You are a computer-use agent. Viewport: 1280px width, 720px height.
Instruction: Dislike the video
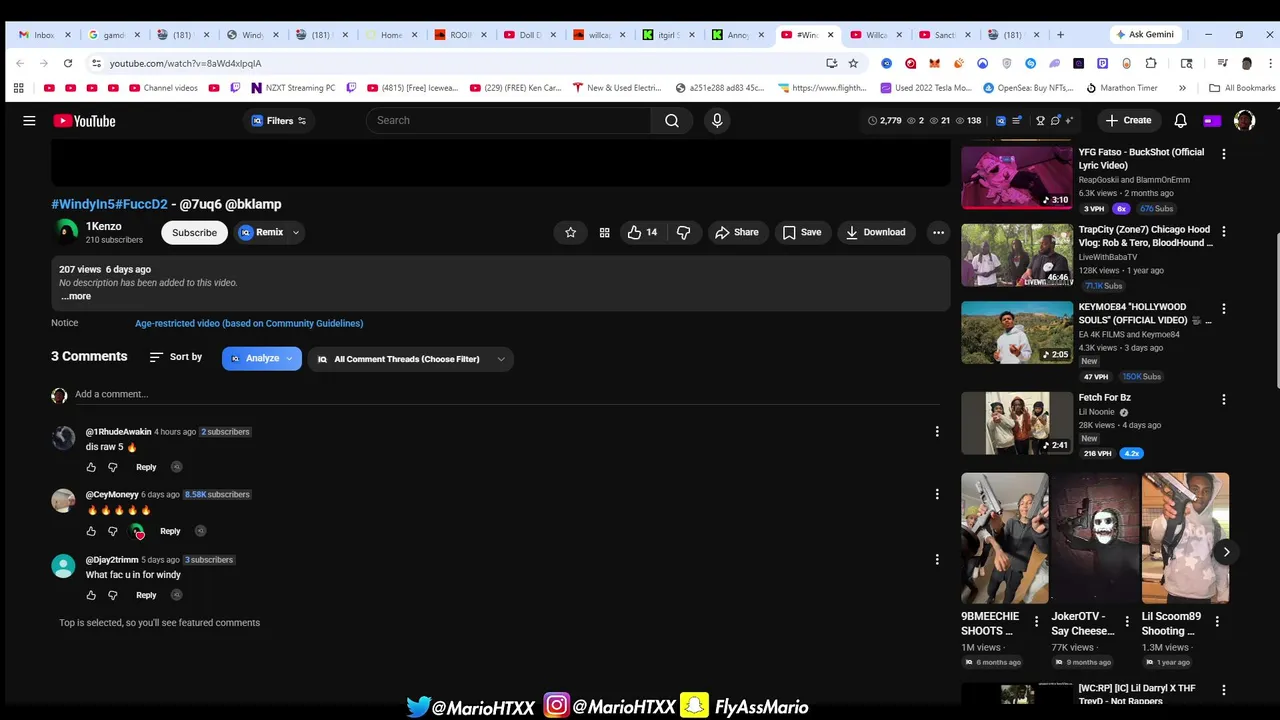point(684,232)
